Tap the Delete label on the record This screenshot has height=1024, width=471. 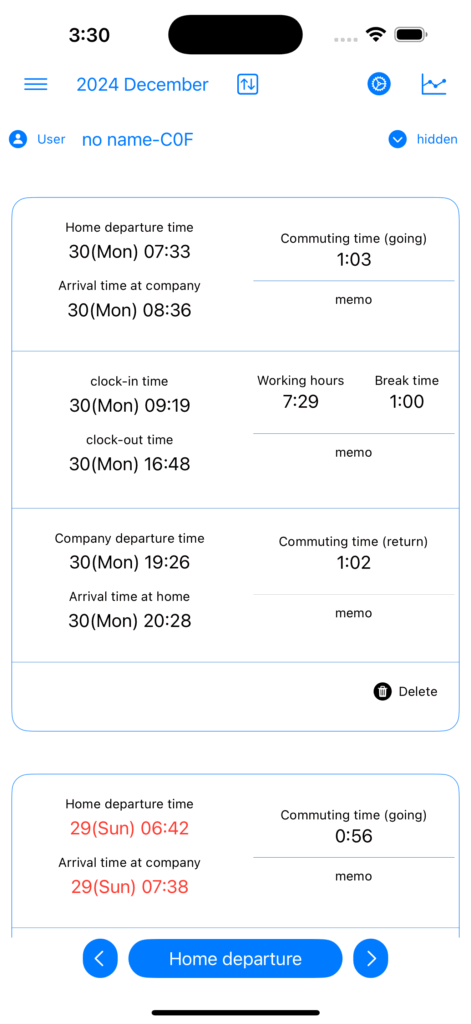coord(418,692)
